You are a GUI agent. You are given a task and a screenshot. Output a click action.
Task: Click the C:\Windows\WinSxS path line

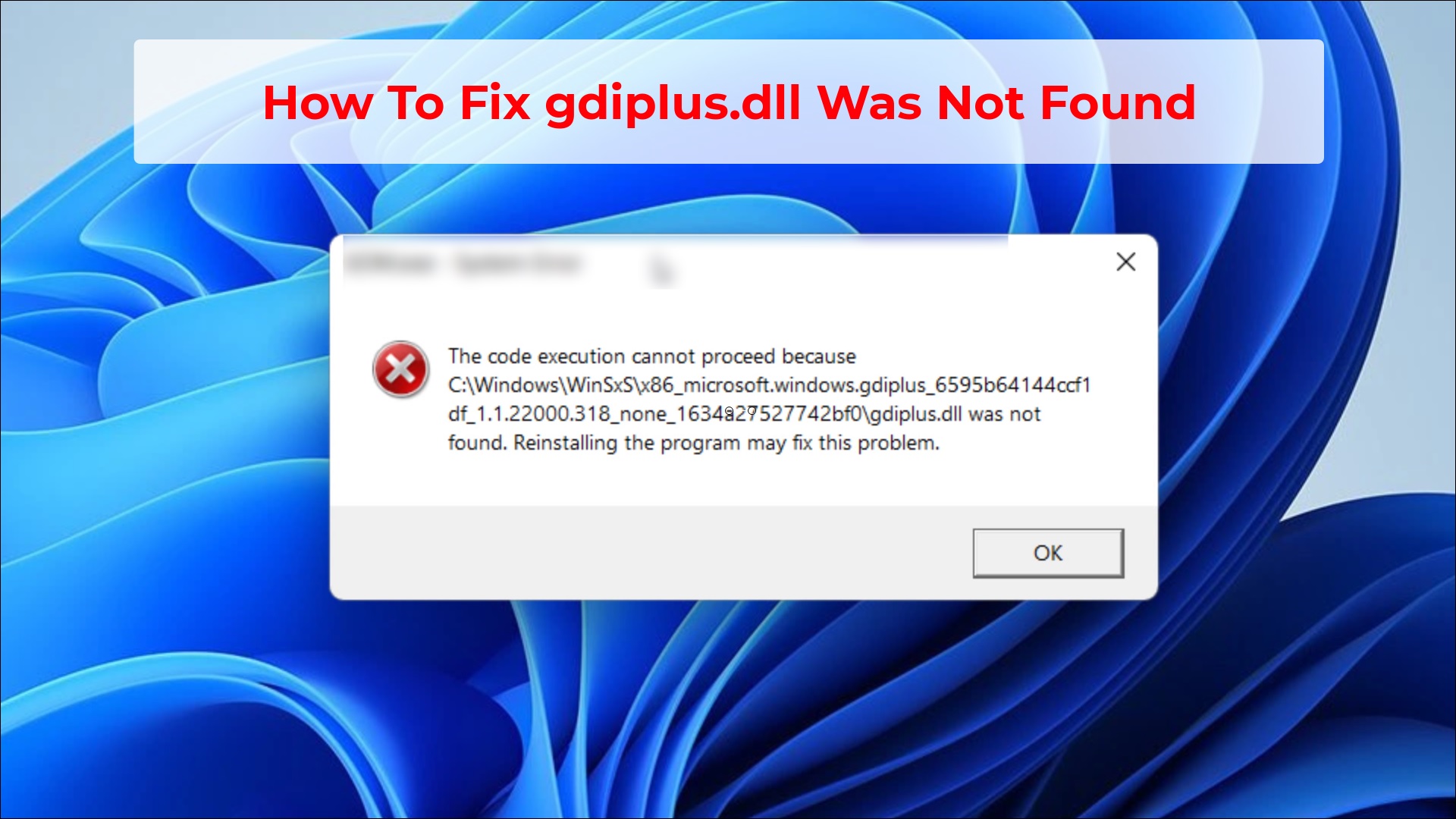(x=769, y=385)
